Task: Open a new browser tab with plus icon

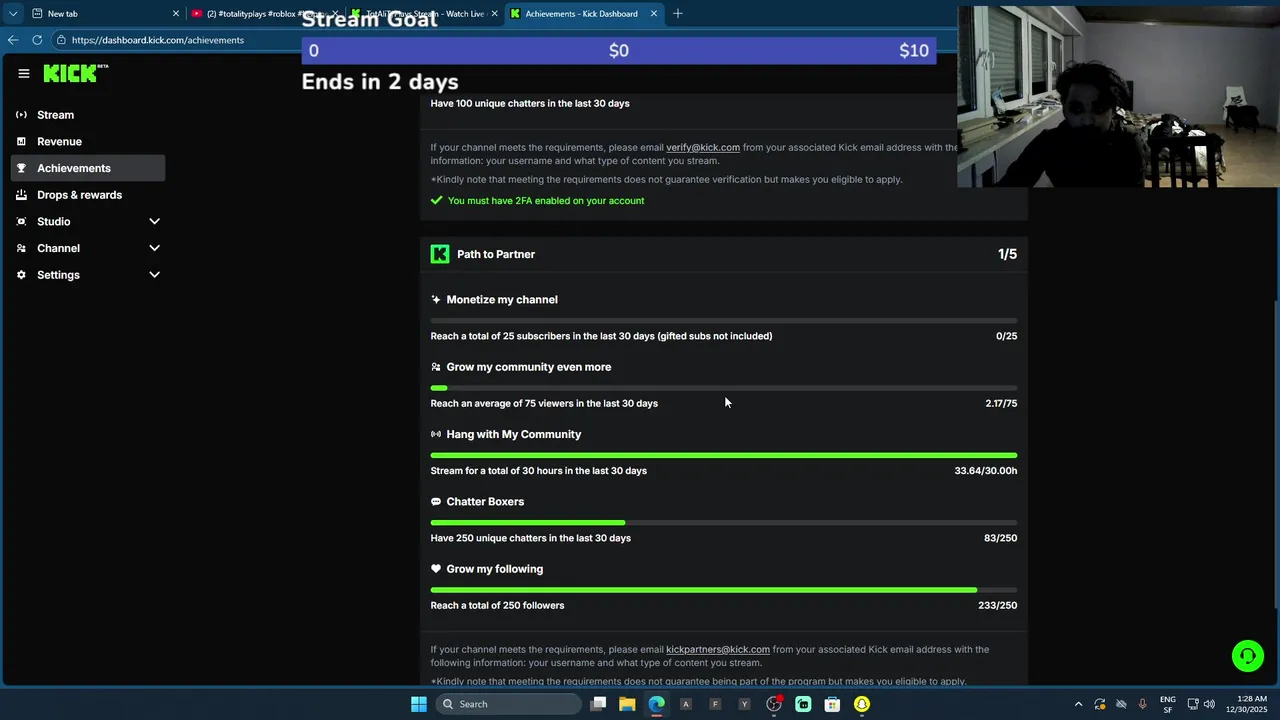Action: [x=678, y=13]
